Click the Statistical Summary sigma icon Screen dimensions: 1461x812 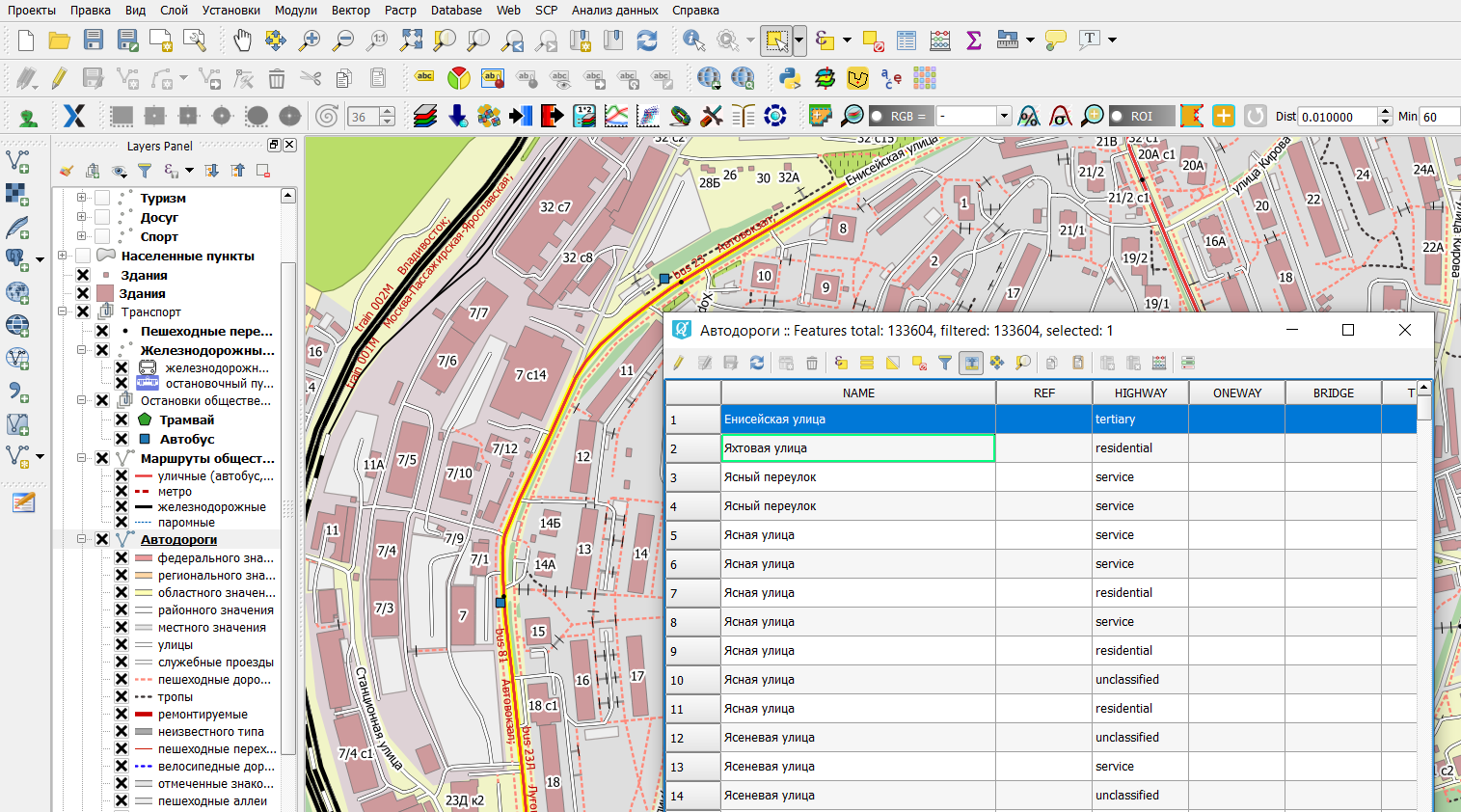pos(974,40)
